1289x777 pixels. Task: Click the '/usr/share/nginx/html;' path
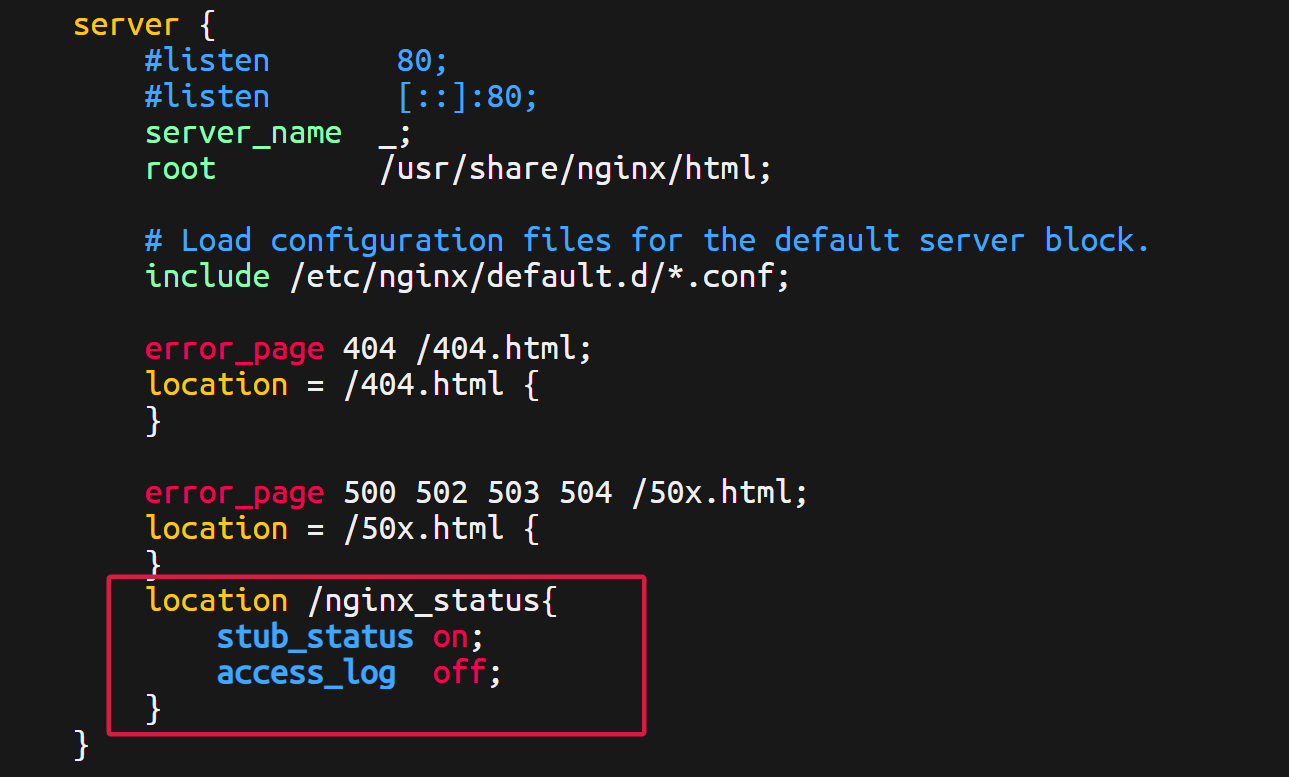(x=576, y=169)
